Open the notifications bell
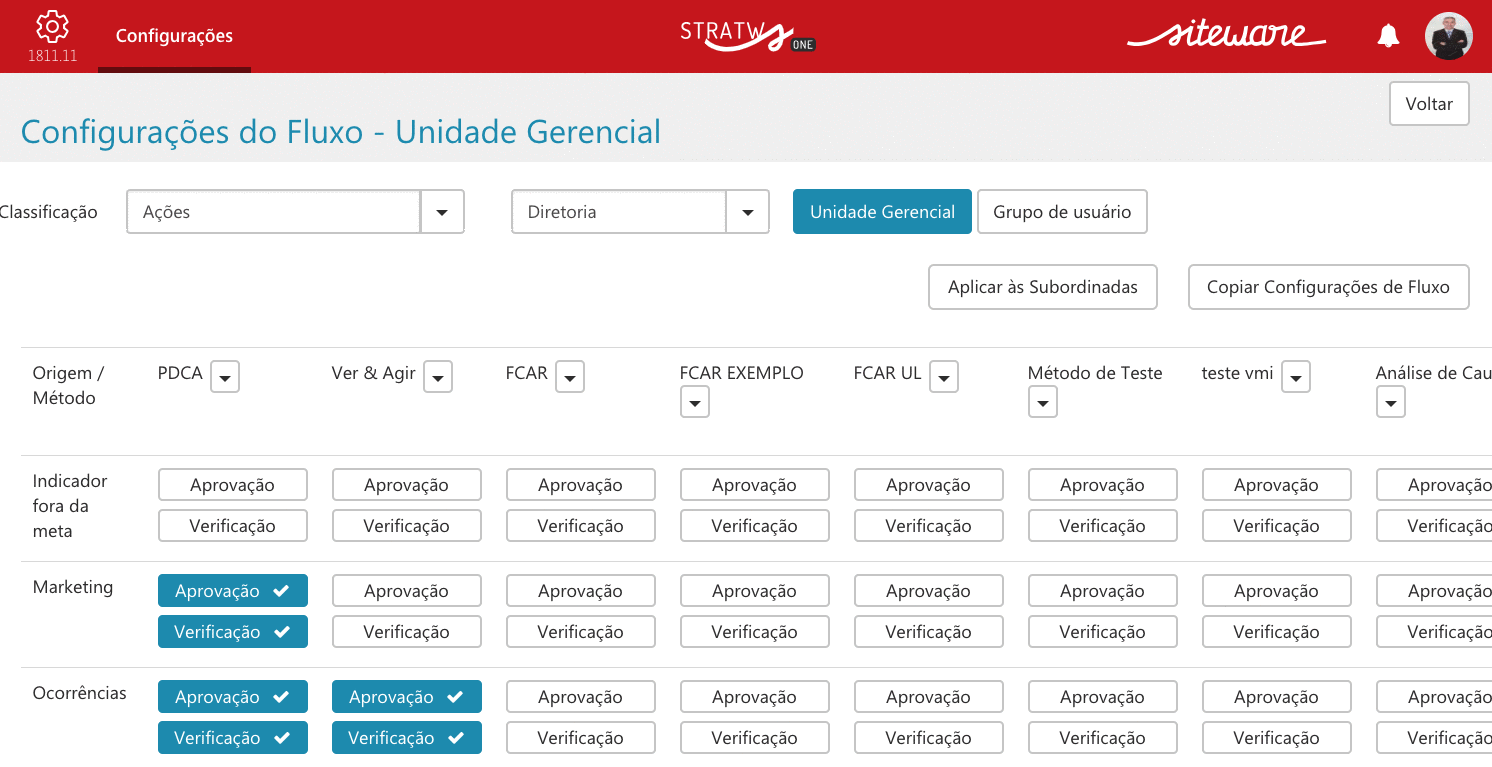This screenshot has width=1492, height=767. click(1388, 37)
